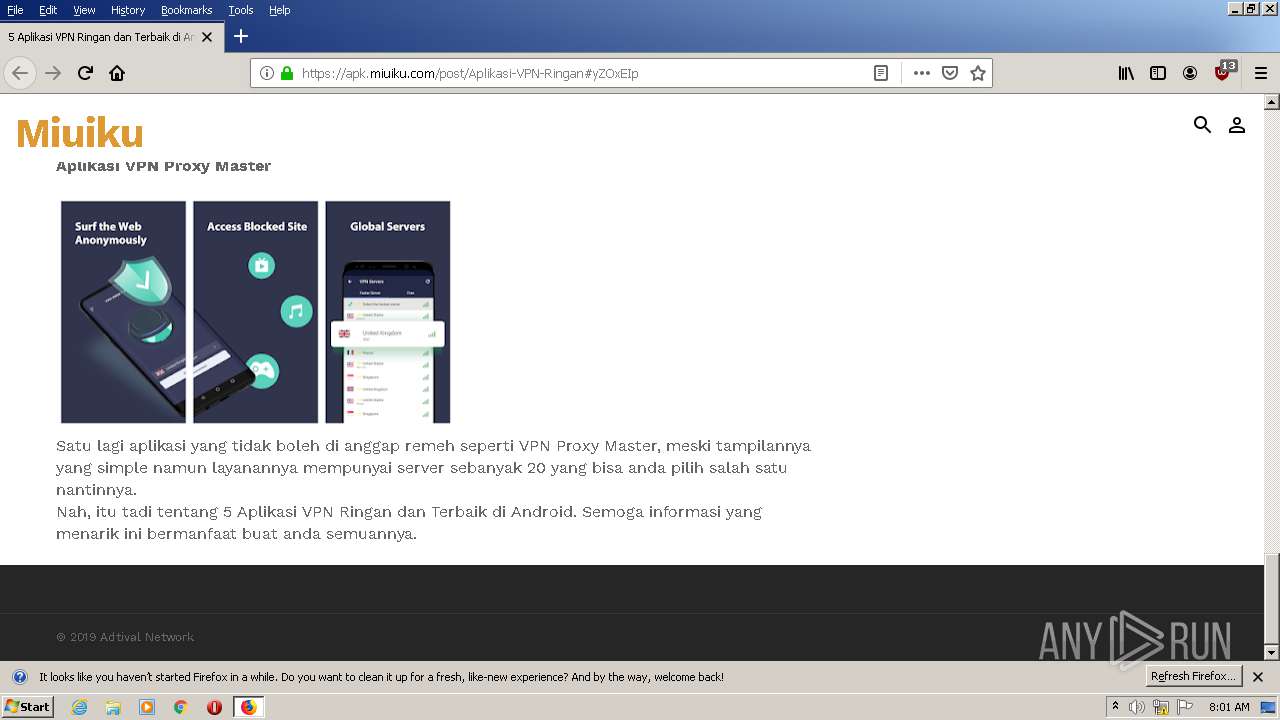This screenshot has height=720, width=1280.
Task: Go to the Miuiku logo link
Action: 80,133
